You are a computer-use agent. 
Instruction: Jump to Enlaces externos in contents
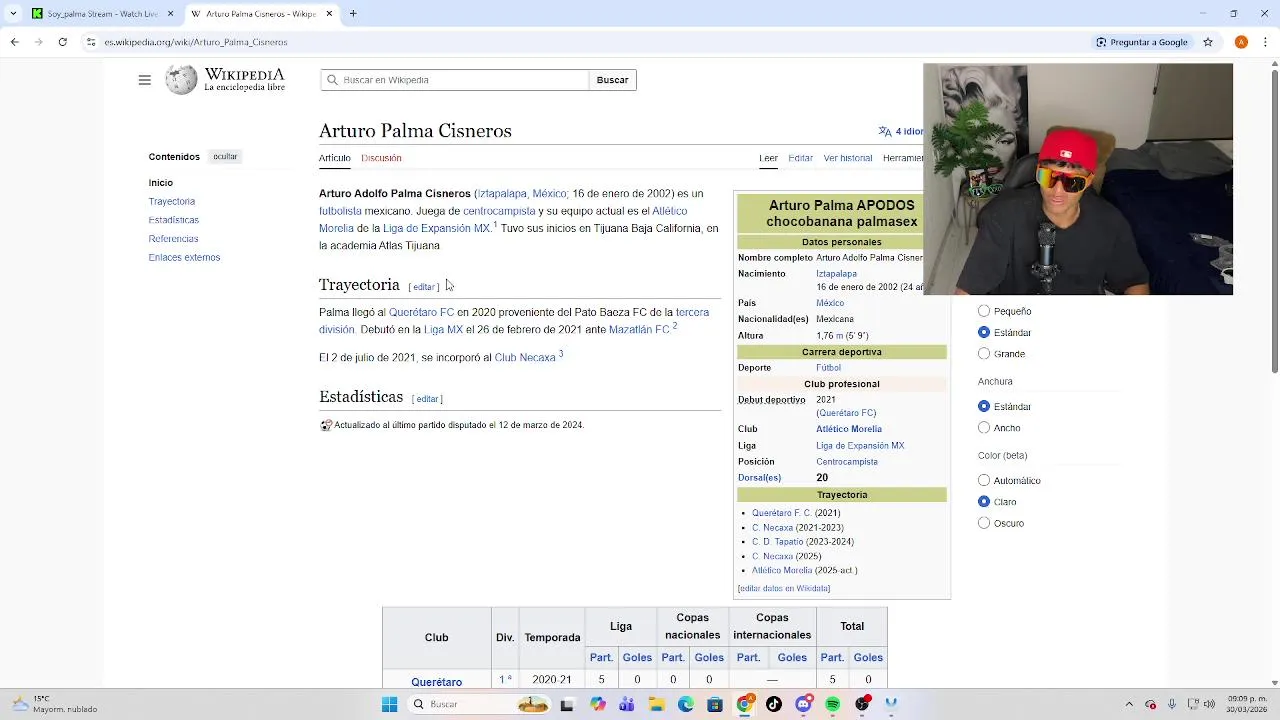185,257
